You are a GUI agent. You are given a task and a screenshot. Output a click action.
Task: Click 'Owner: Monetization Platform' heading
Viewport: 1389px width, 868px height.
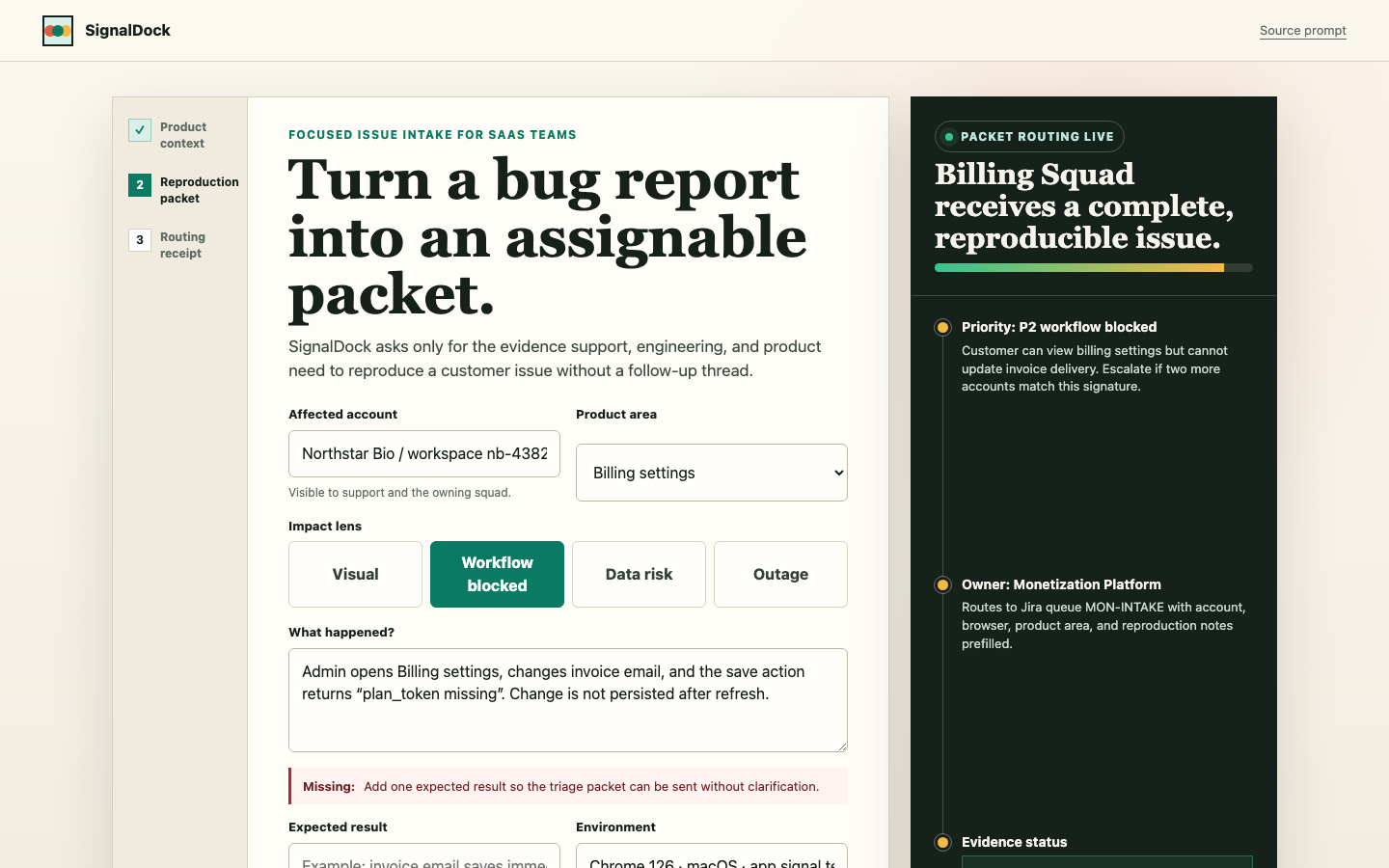[1061, 584]
